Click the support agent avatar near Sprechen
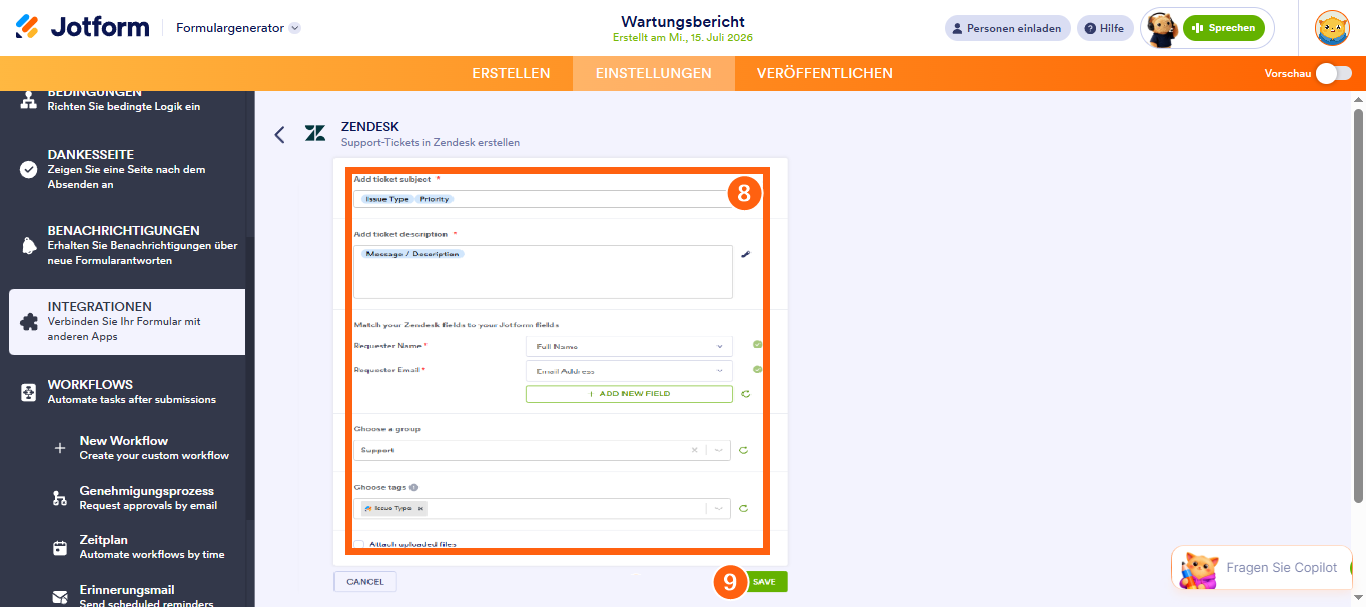This screenshot has width=1366, height=607. point(1161,28)
